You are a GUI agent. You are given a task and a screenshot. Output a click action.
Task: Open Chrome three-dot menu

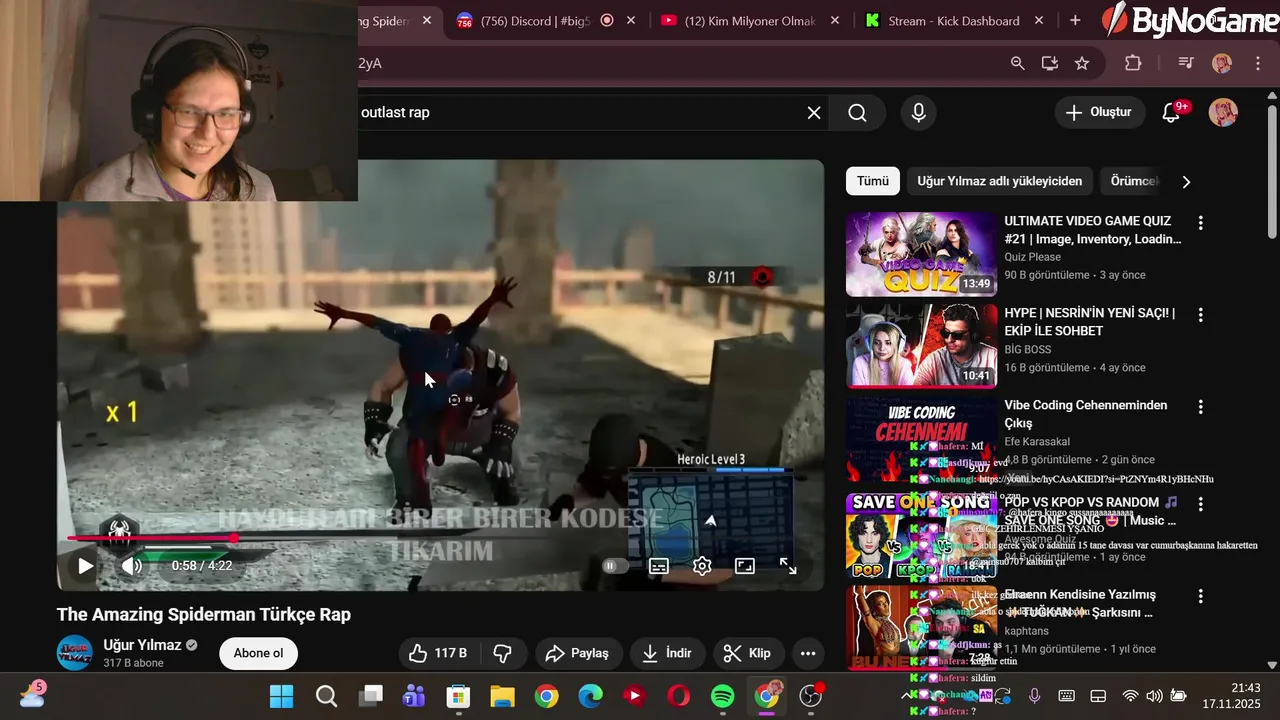click(x=1258, y=63)
